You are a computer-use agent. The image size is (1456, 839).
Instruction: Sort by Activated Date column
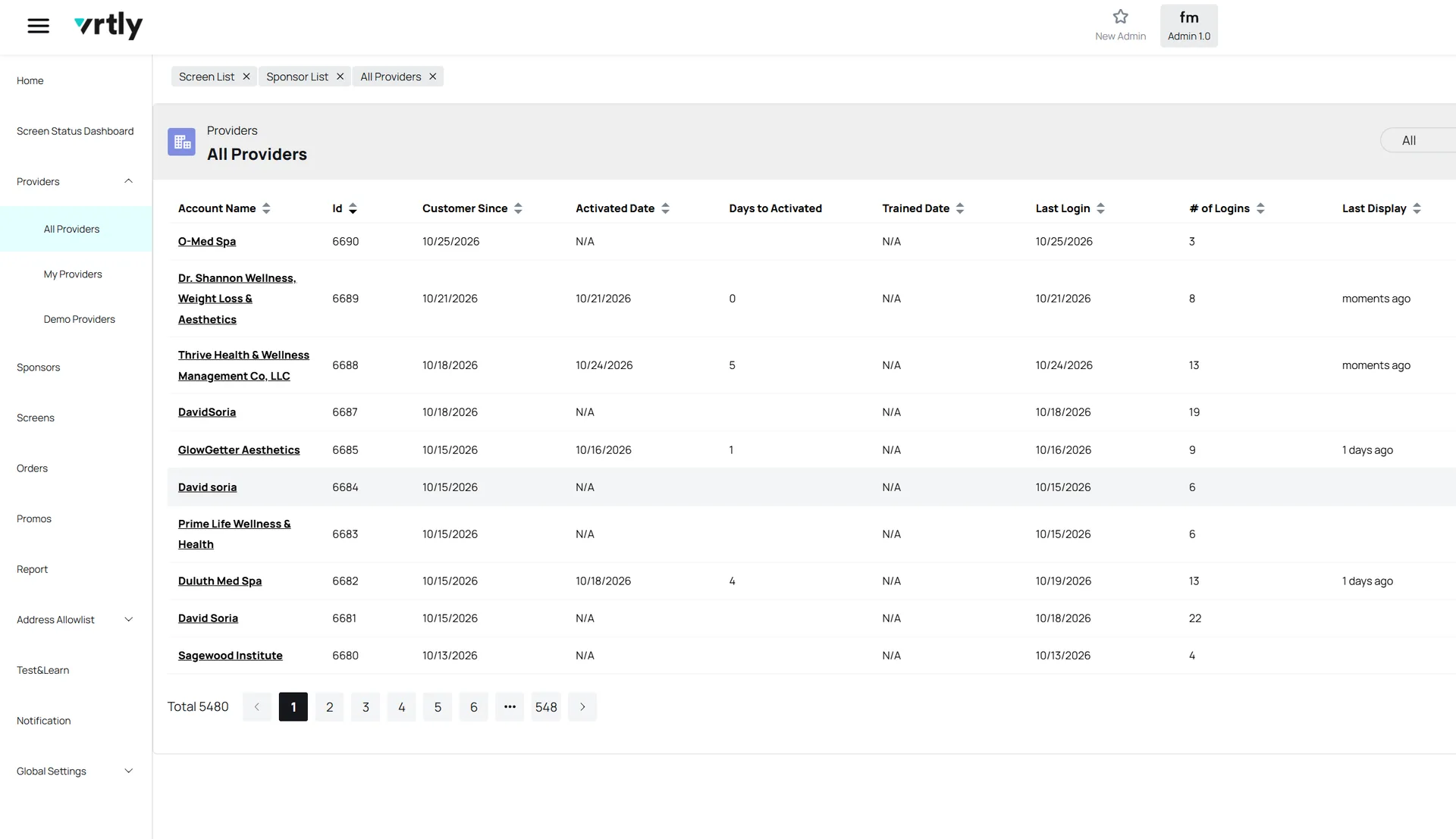pos(665,208)
